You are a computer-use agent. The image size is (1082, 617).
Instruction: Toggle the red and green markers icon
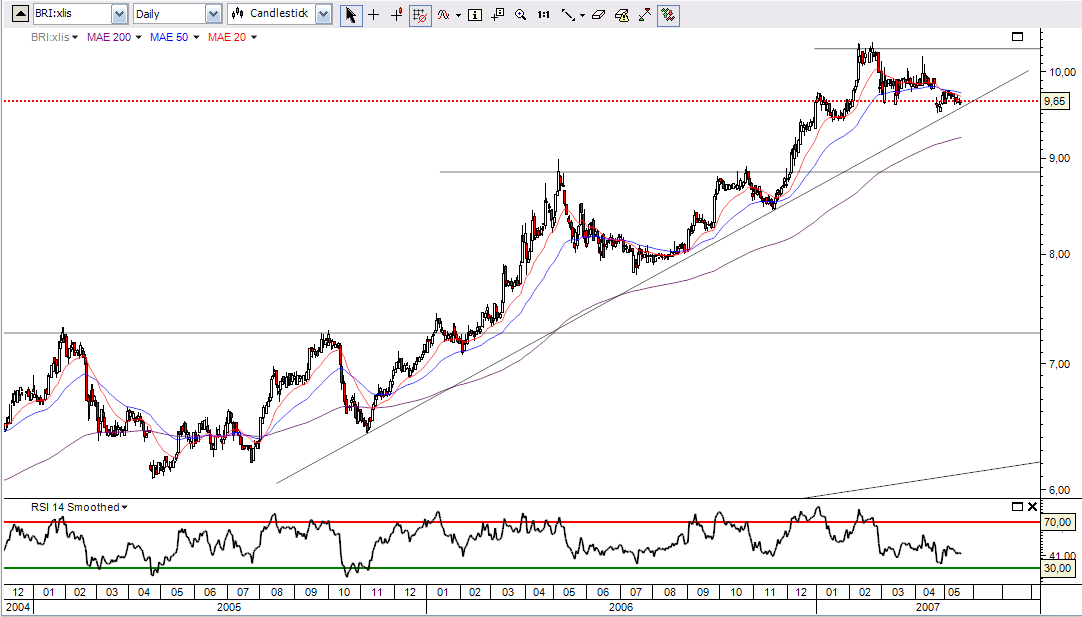(668, 14)
